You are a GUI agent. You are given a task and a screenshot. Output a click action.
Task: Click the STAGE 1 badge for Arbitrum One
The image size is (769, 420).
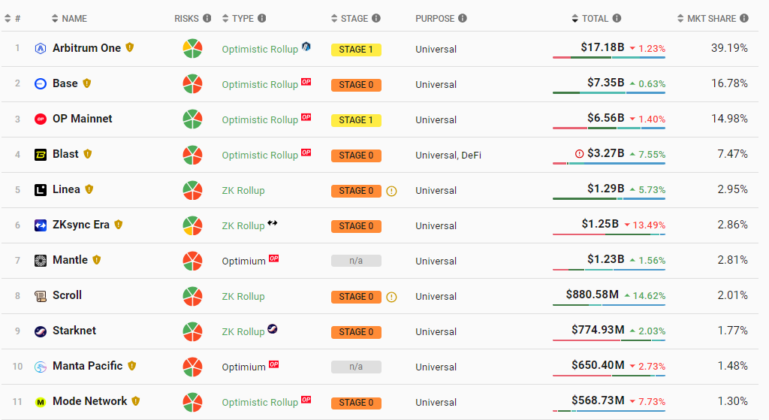coord(356,49)
